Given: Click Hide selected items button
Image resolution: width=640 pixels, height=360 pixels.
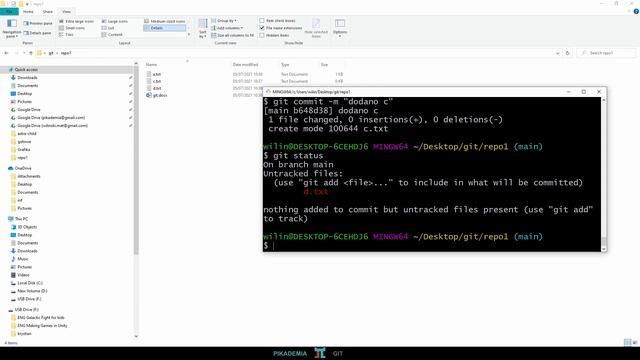Looking at the screenshot, I should 316,28.
